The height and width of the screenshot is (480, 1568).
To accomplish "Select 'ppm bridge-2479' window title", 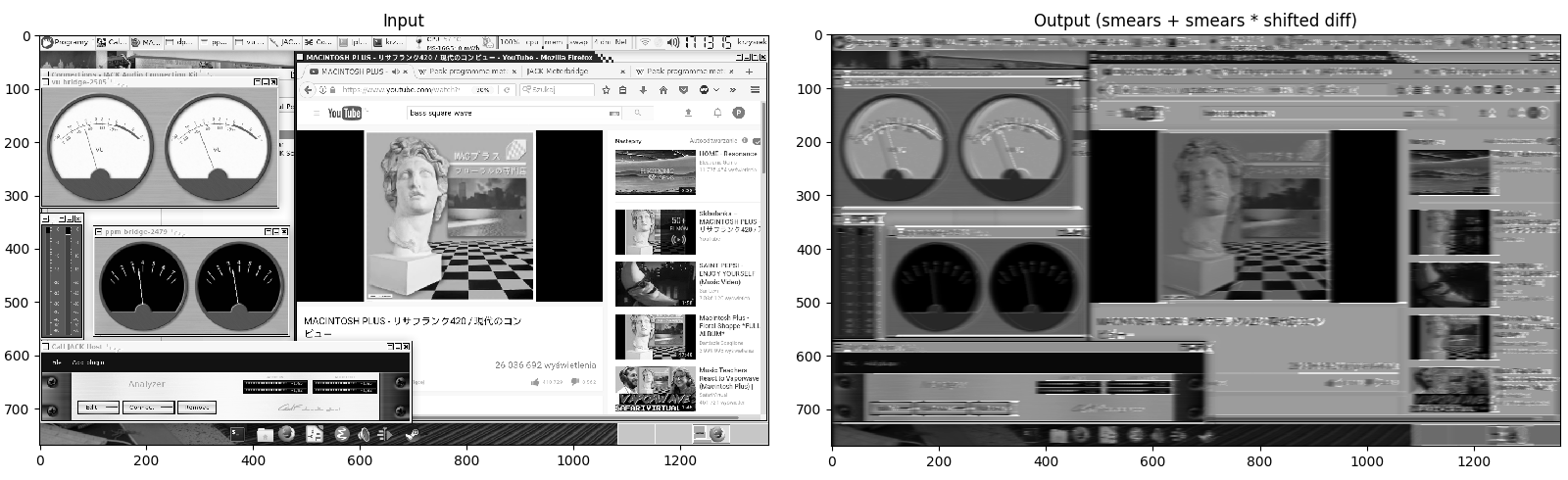I will coord(136,231).
